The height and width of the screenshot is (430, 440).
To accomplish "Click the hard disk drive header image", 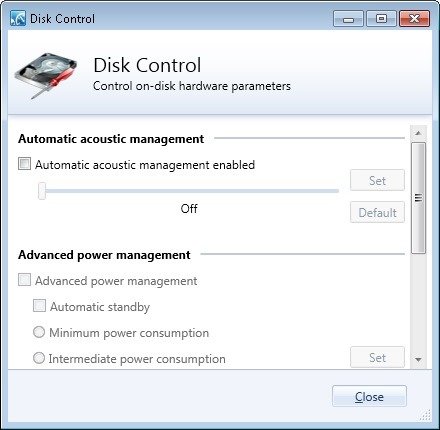I will point(46,76).
